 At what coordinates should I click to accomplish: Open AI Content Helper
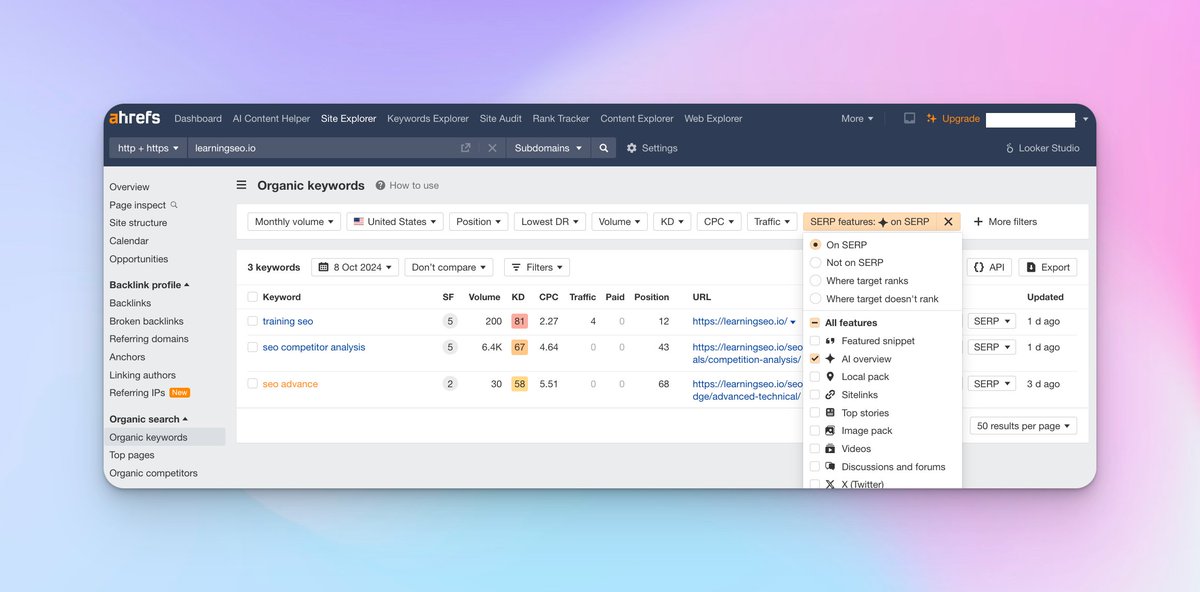271,118
